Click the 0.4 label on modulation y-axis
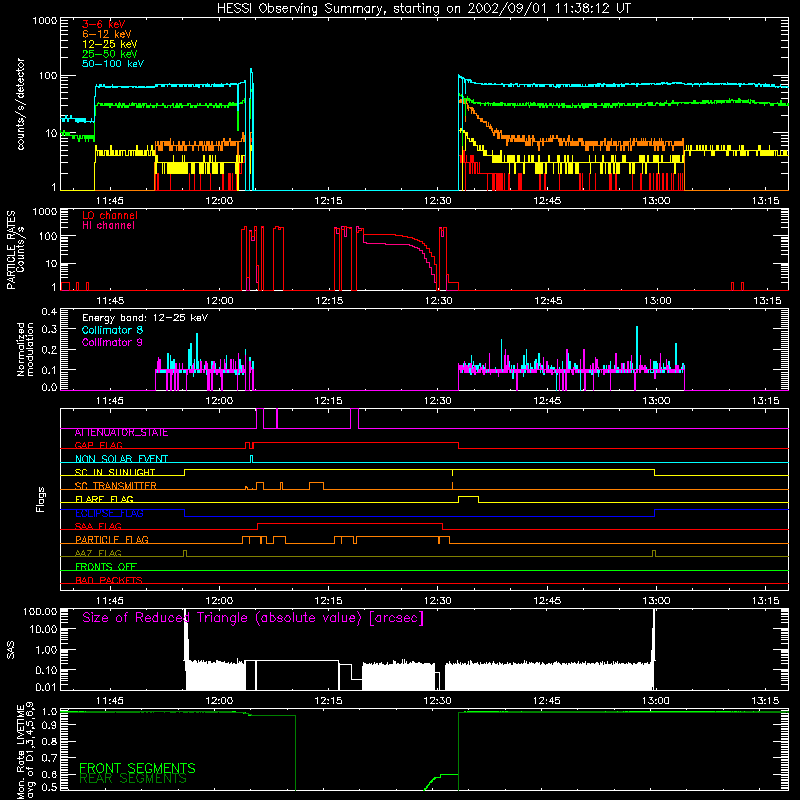 click(x=49, y=312)
